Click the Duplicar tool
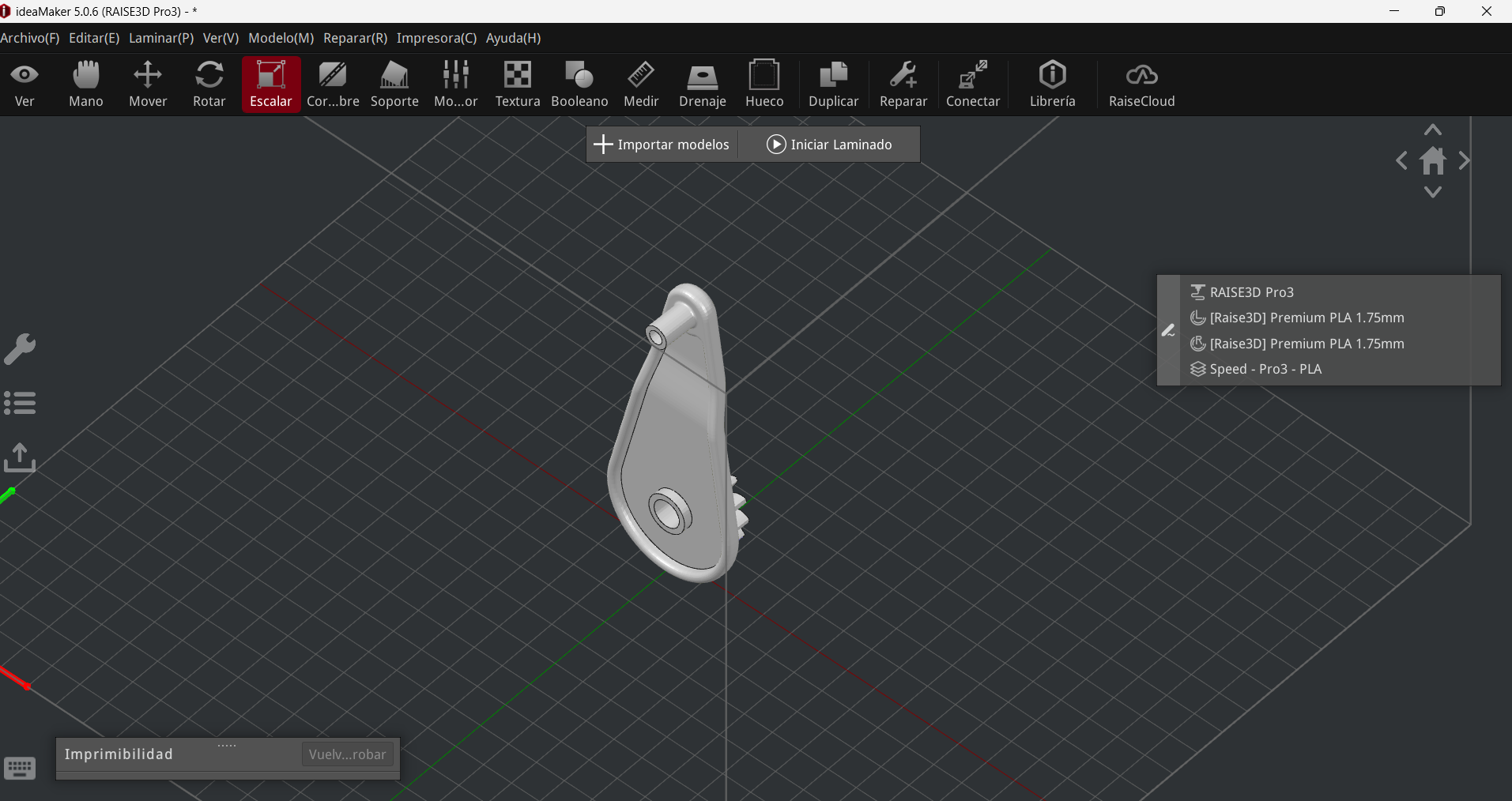Screen dimensions: 1512x801 point(833,85)
